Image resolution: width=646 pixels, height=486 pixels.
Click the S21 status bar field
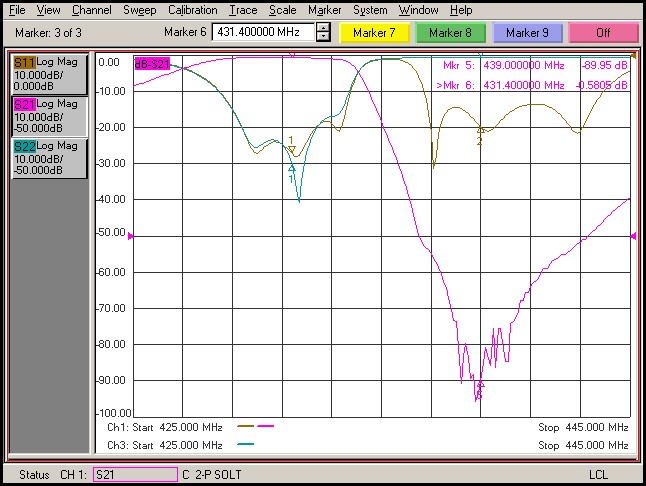[x=135, y=474]
